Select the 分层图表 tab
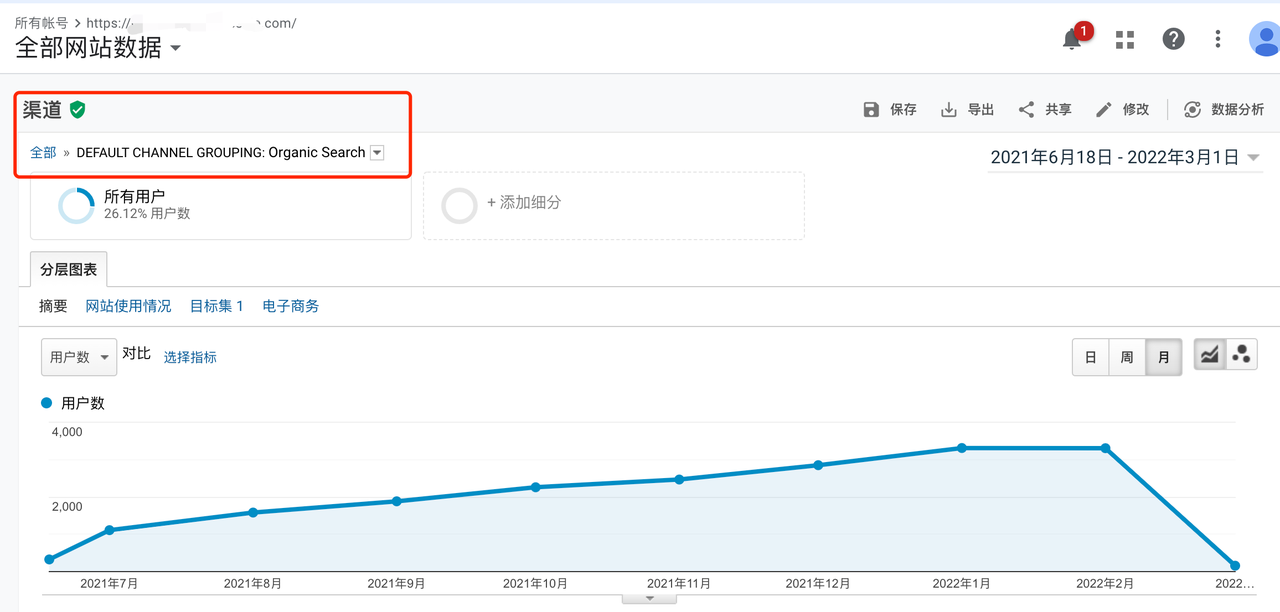Screen dimensions: 1280x612 [x=69, y=270]
